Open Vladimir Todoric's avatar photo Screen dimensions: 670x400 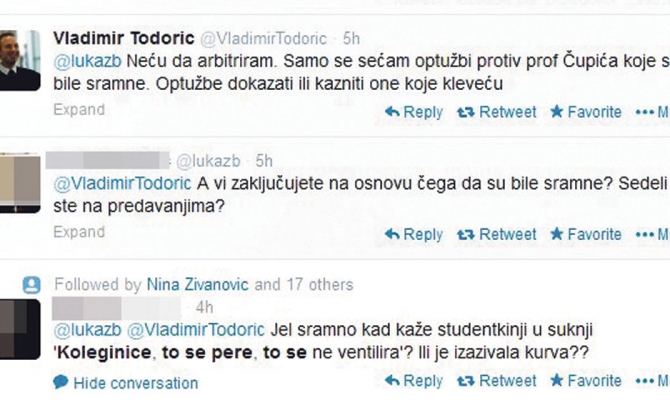20,60
